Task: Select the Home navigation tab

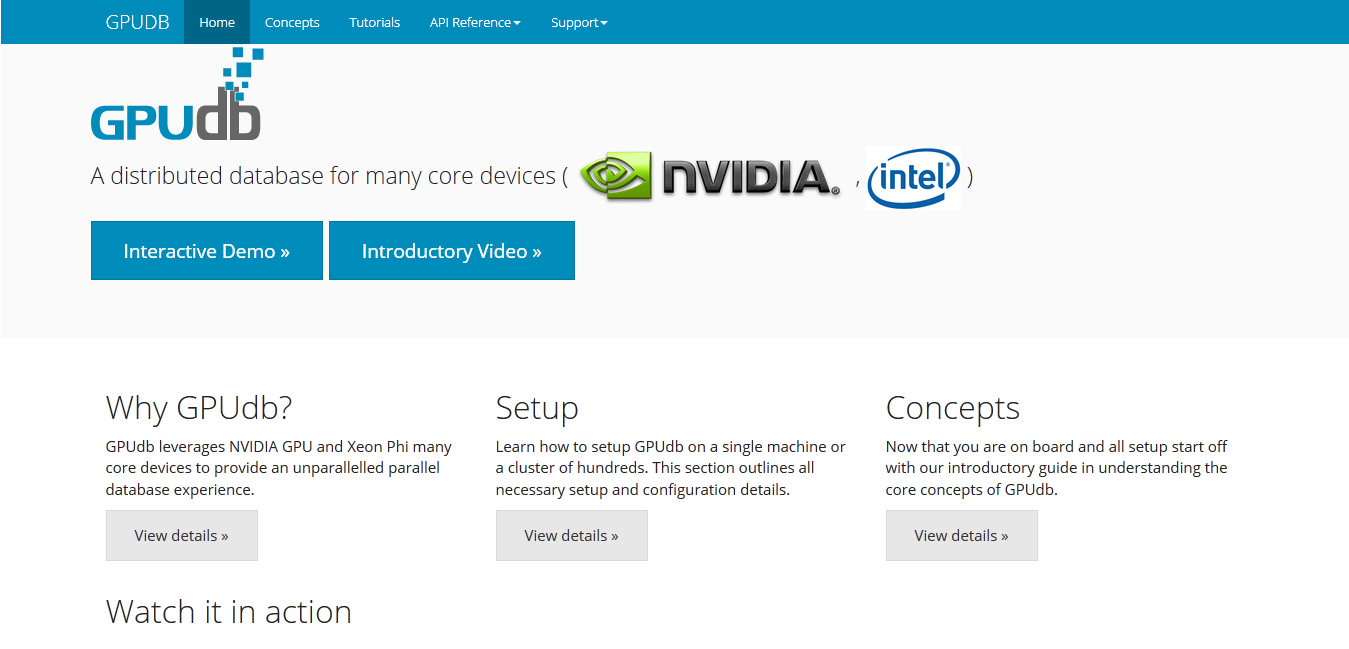Action: click(217, 22)
